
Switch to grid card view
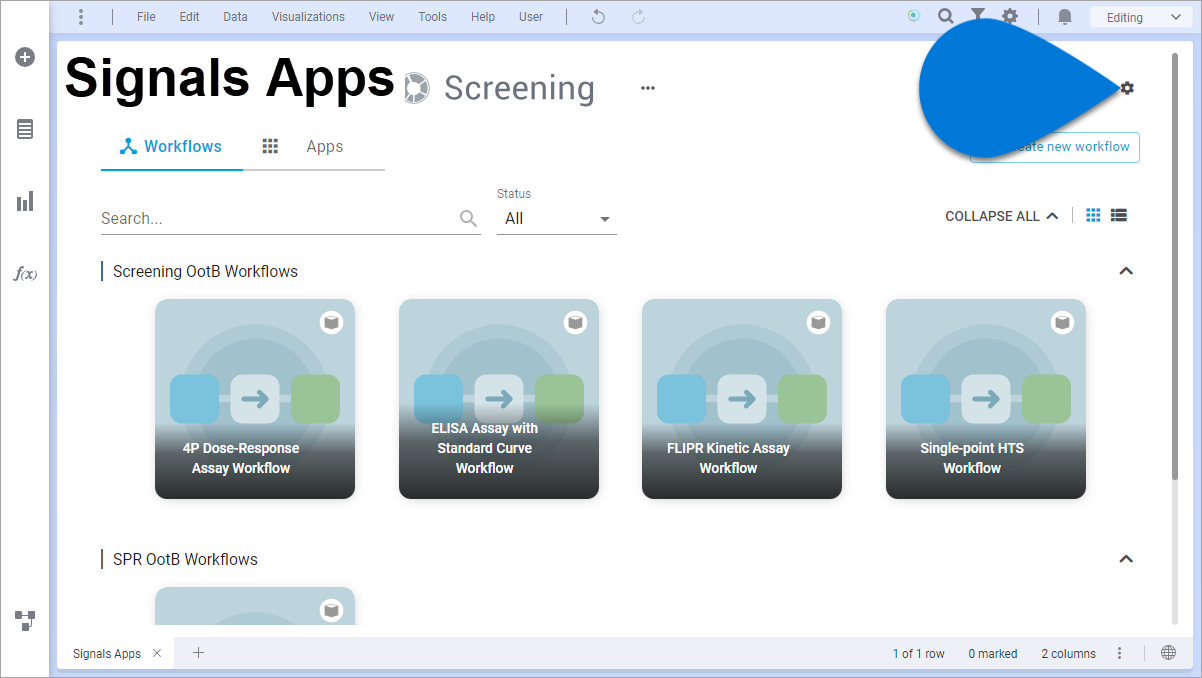coord(1093,215)
